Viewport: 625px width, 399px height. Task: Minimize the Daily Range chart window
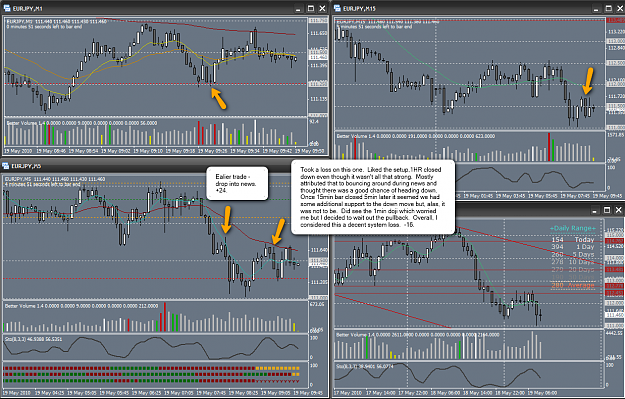coord(594,210)
